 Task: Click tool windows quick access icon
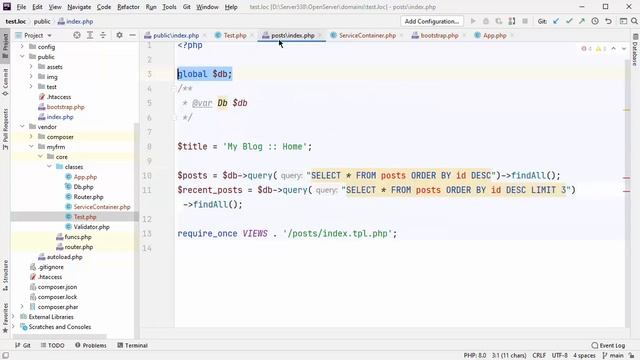click(x=5, y=356)
